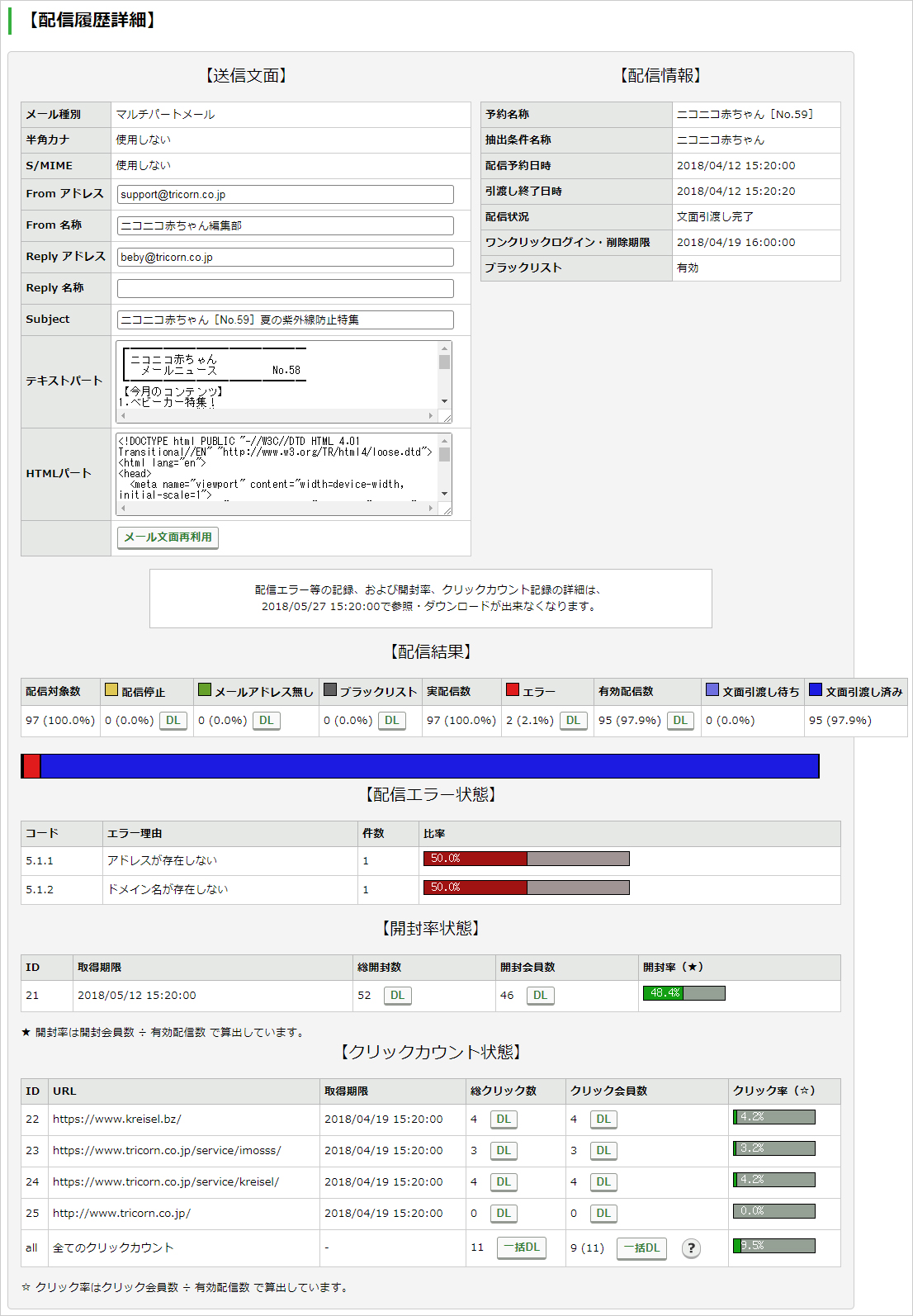The height and width of the screenshot is (1316, 913).
Task: Download click members for imosss URL row
Action: click(604, 1151)
